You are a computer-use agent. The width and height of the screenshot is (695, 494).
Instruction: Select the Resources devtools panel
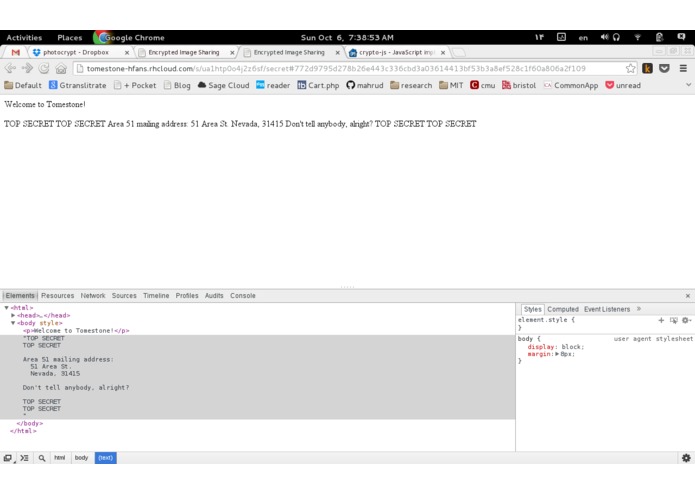[58, 296]
